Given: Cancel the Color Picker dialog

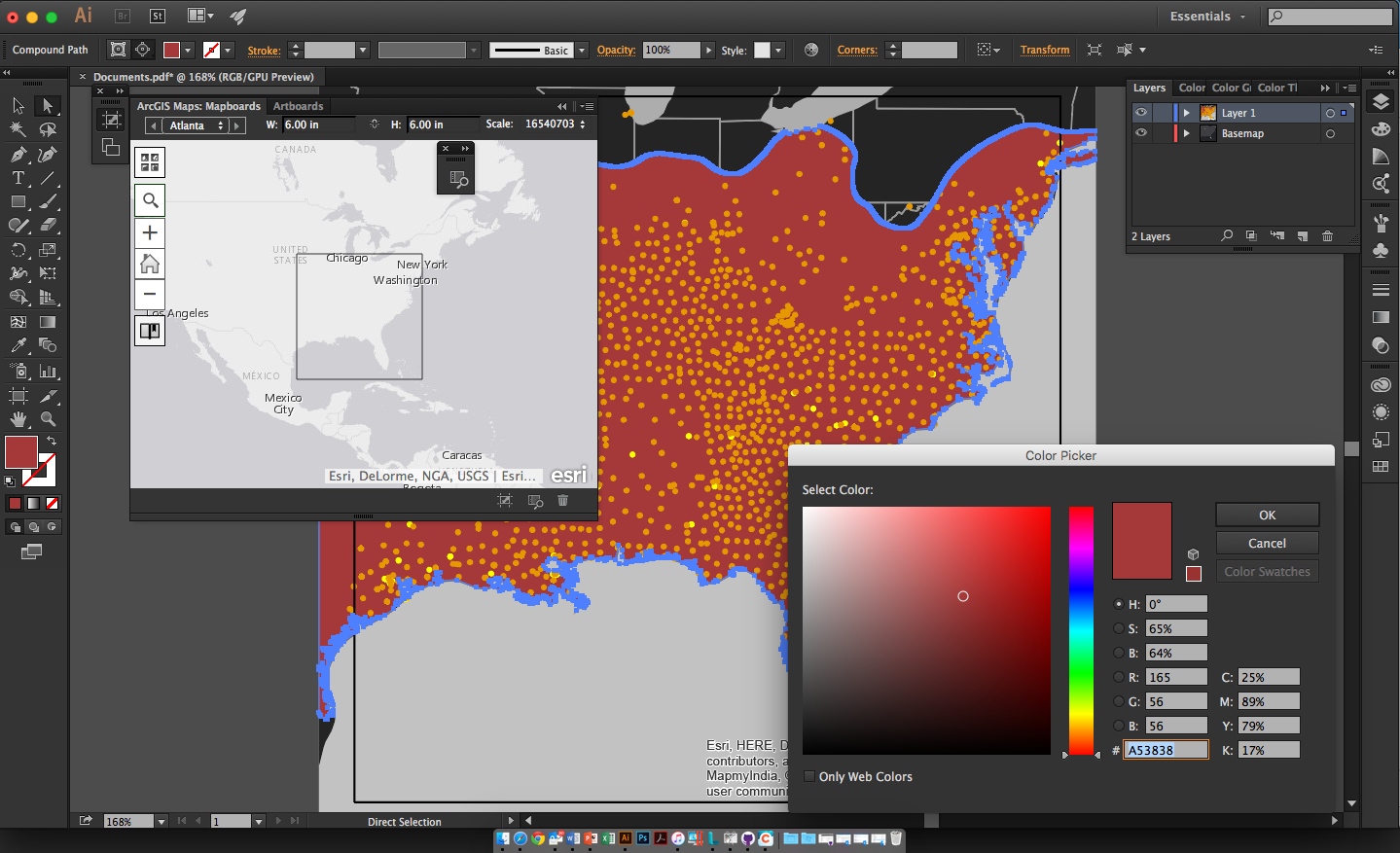Looking at the screenshot, I should [1267, 543].
